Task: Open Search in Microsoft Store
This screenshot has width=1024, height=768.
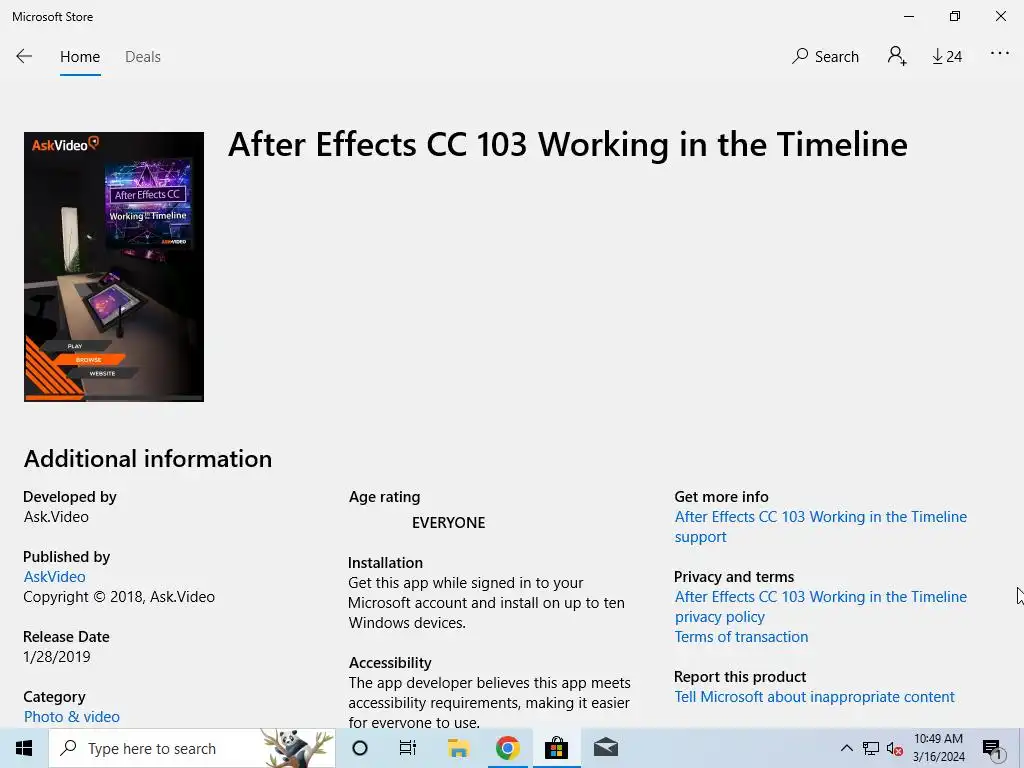Action: tap(825, 56)
